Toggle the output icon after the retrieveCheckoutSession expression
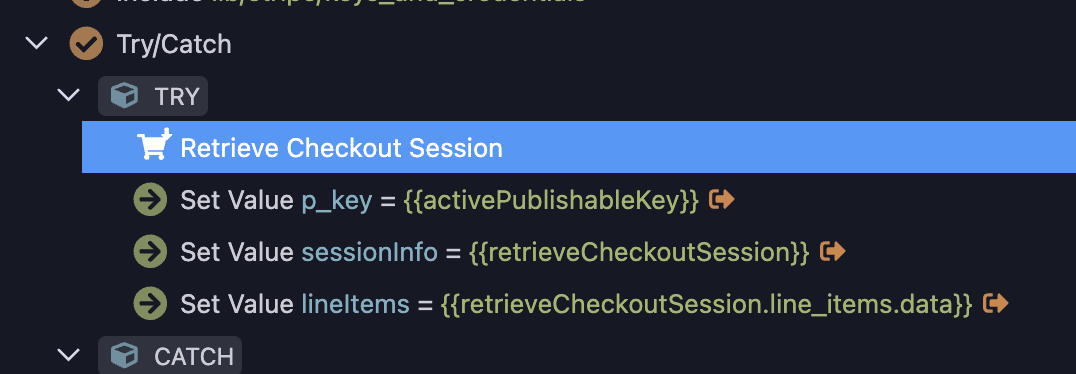This screenshot has width=1076, height=374. click(x=832, y=252)
